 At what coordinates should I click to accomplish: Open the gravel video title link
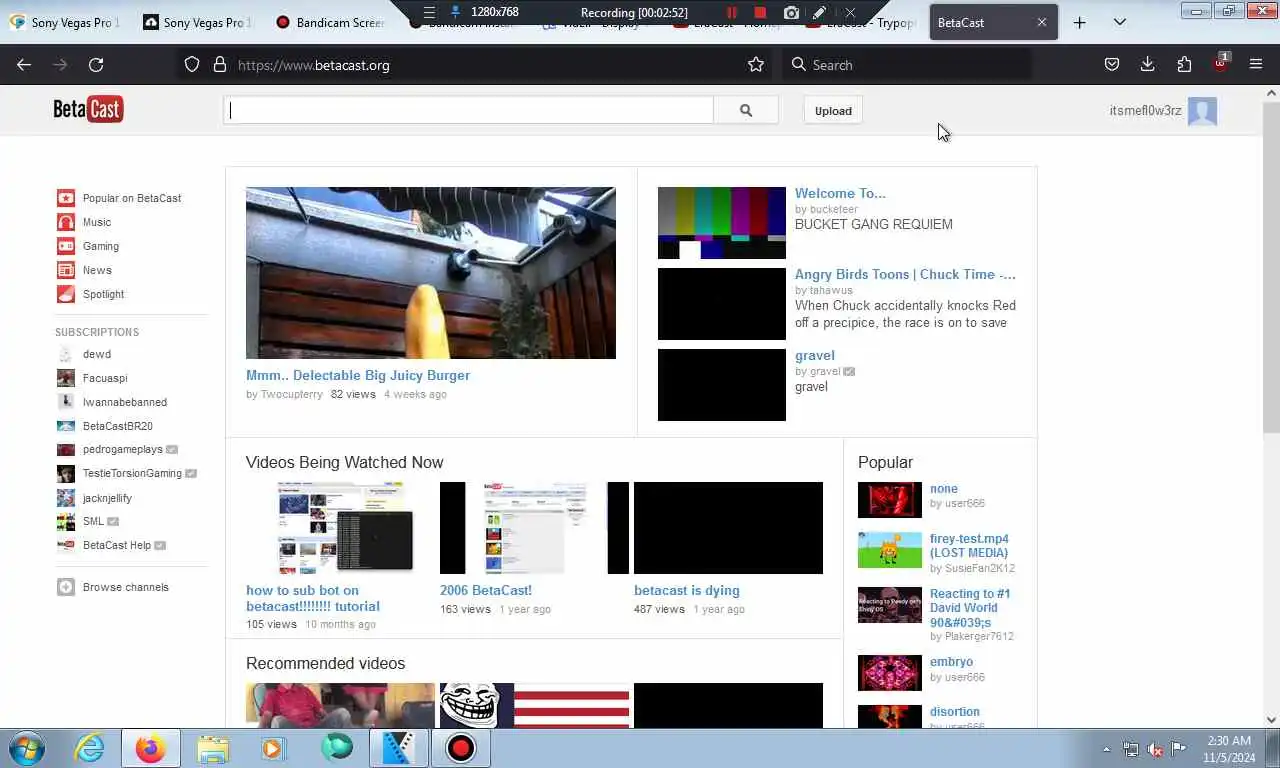(815, 355)
